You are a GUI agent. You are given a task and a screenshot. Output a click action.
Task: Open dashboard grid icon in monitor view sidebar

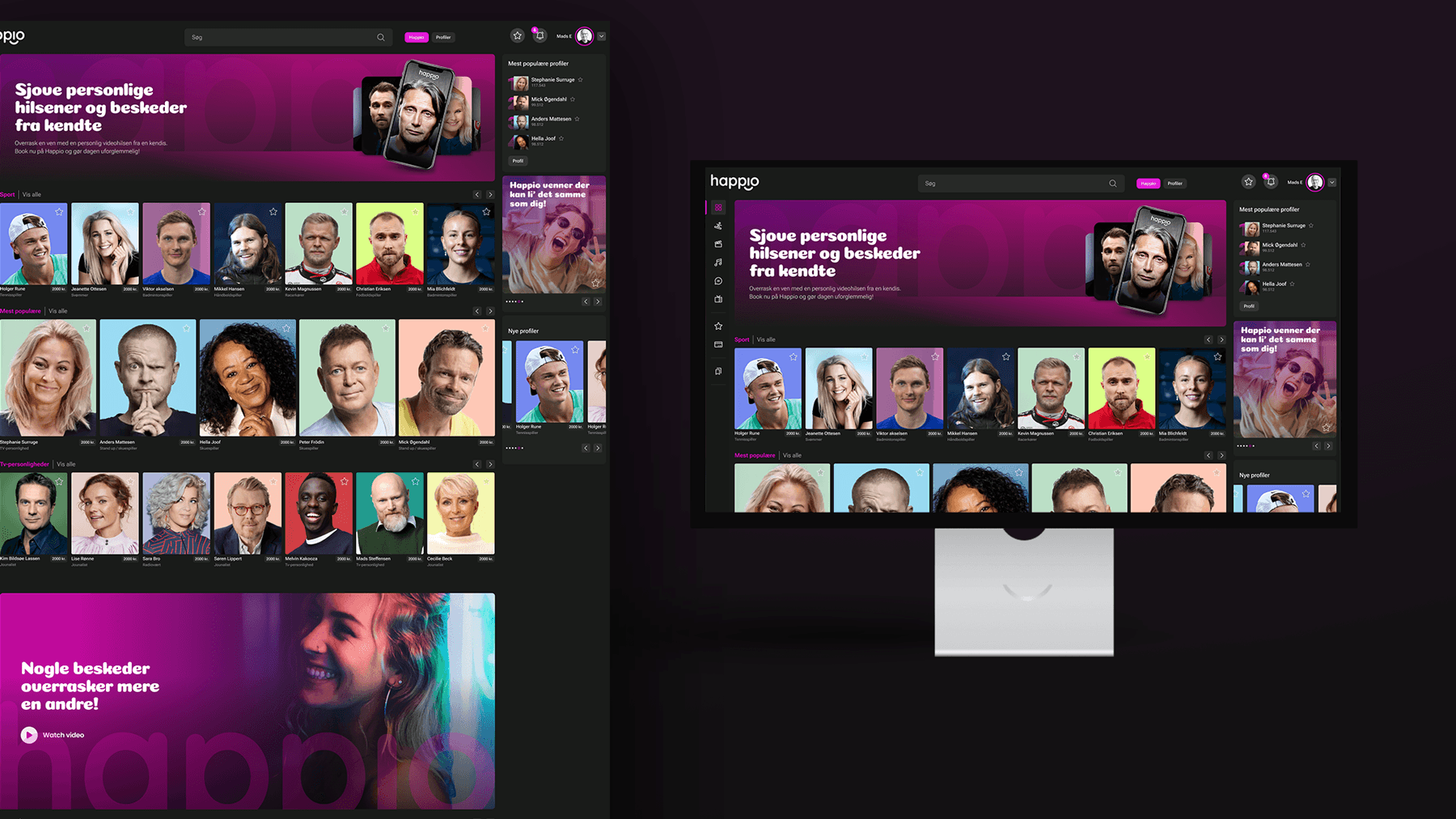tap(718, 208)
